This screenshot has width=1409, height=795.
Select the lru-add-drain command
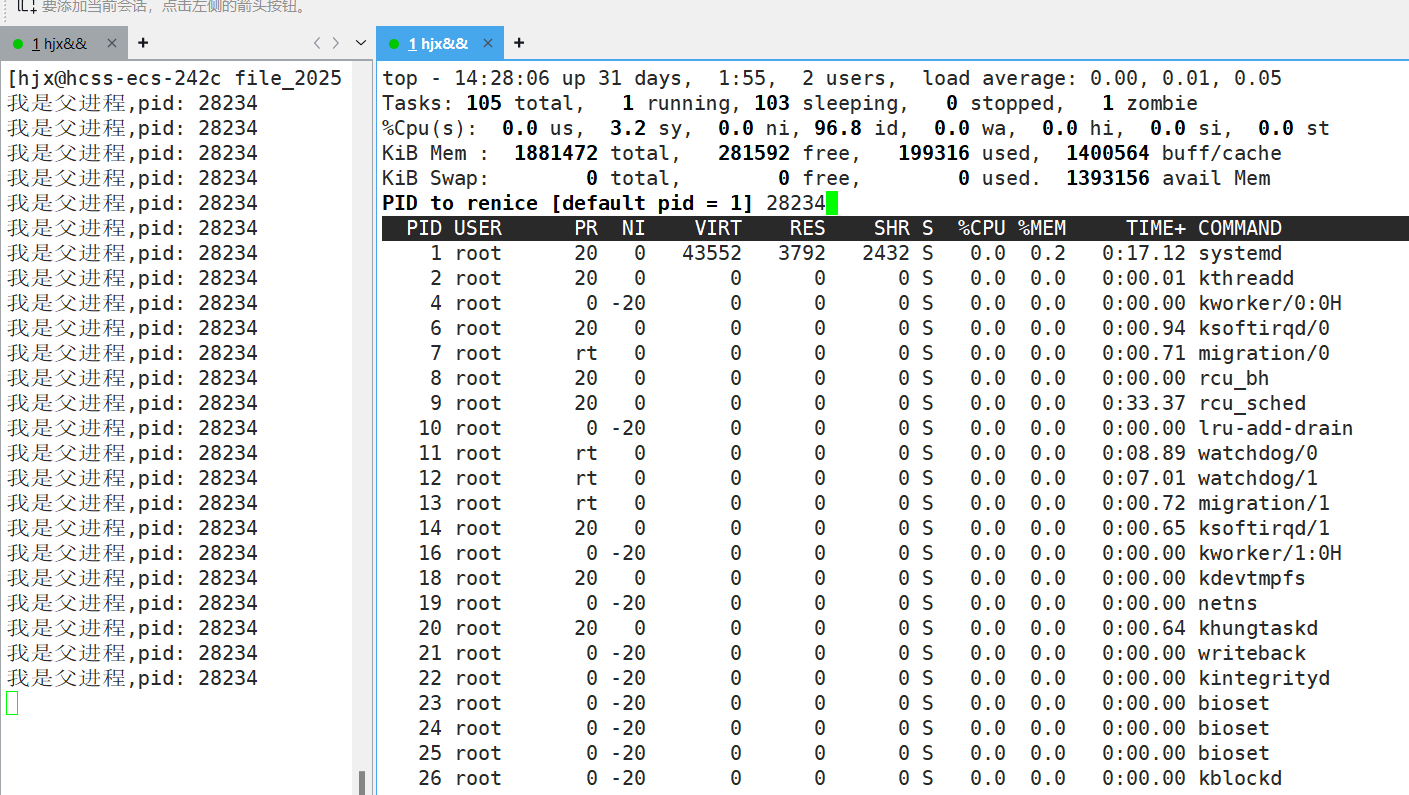[1276, 428]
